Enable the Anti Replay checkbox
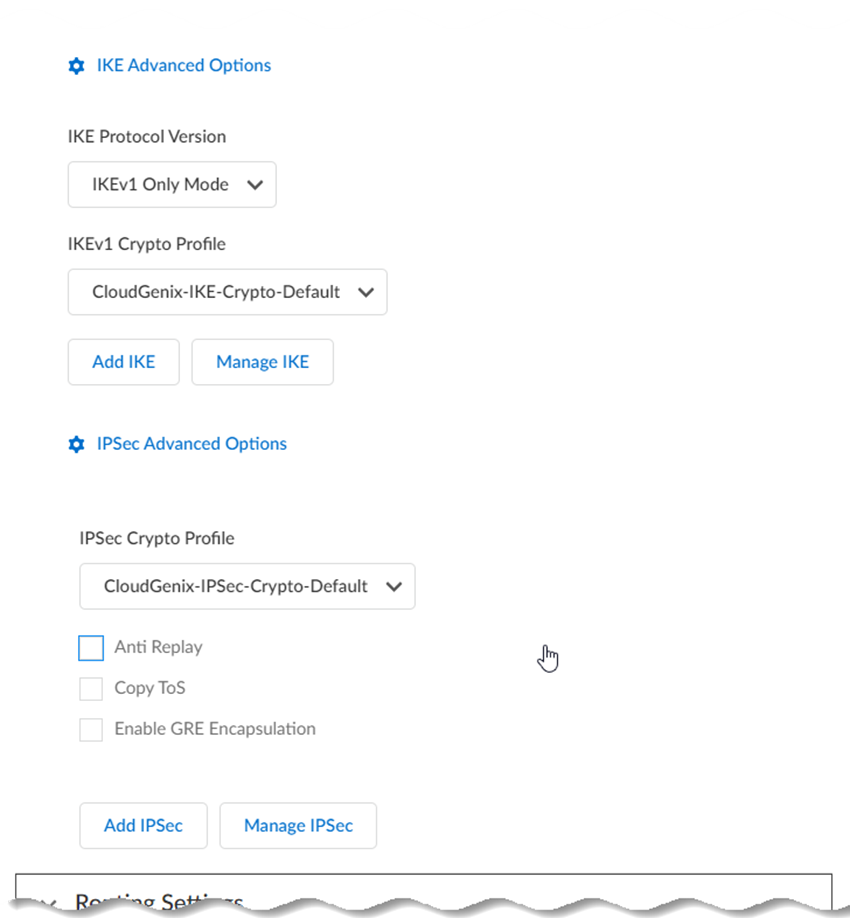This screenshot has width=850, height=918. click(91, 648)
